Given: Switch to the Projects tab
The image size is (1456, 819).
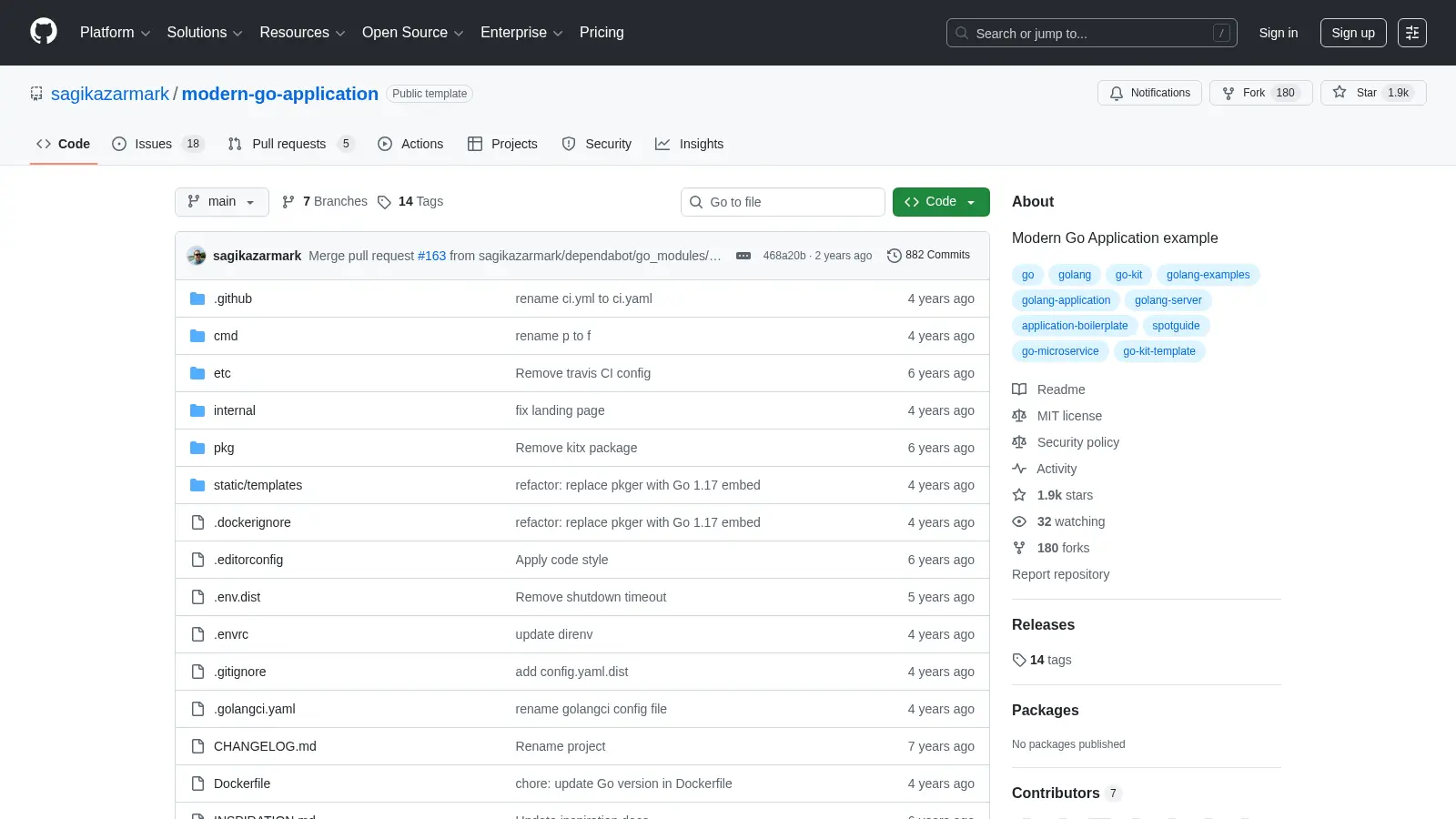Looking at the screenshot, I should [502, 144].
